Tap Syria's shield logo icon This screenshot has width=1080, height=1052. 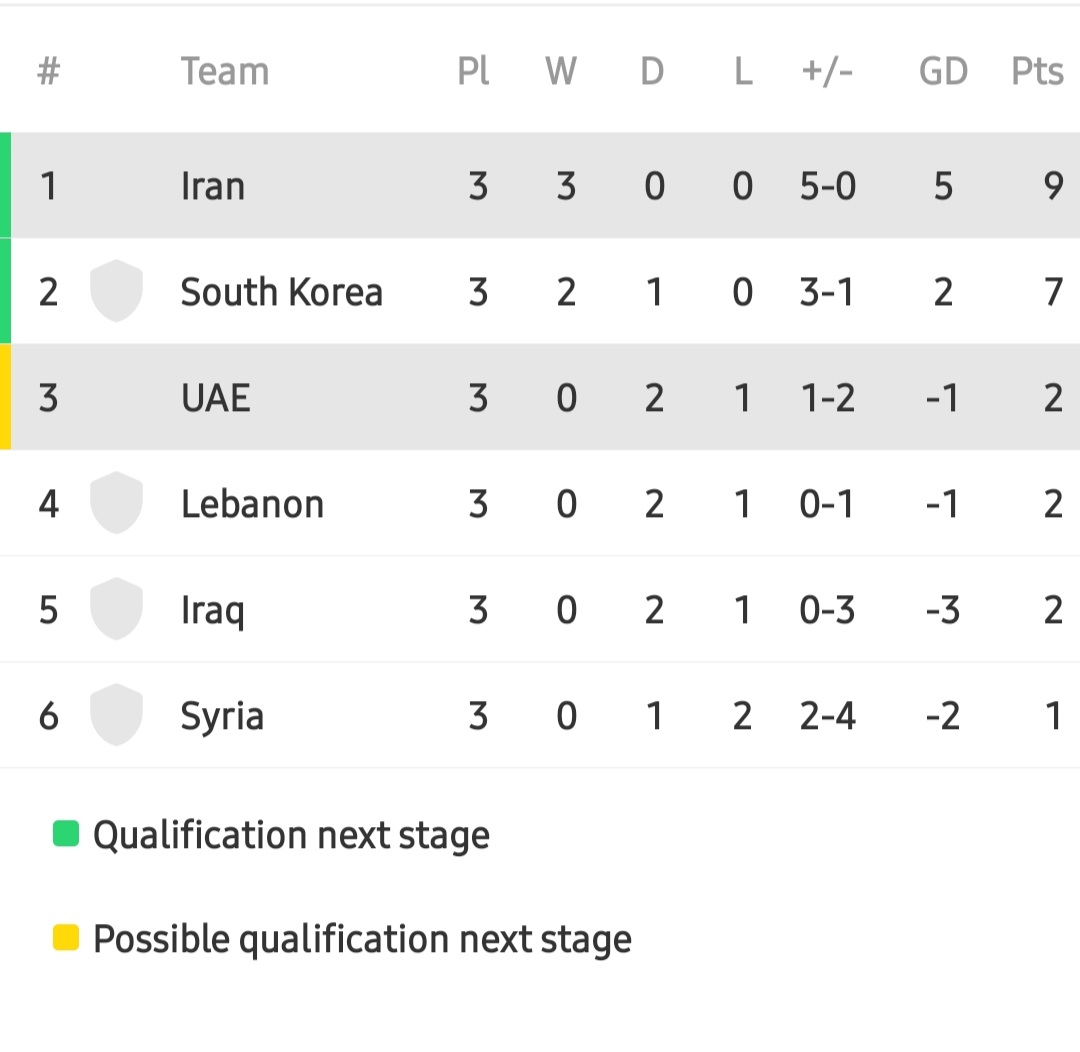coord(116,715)
